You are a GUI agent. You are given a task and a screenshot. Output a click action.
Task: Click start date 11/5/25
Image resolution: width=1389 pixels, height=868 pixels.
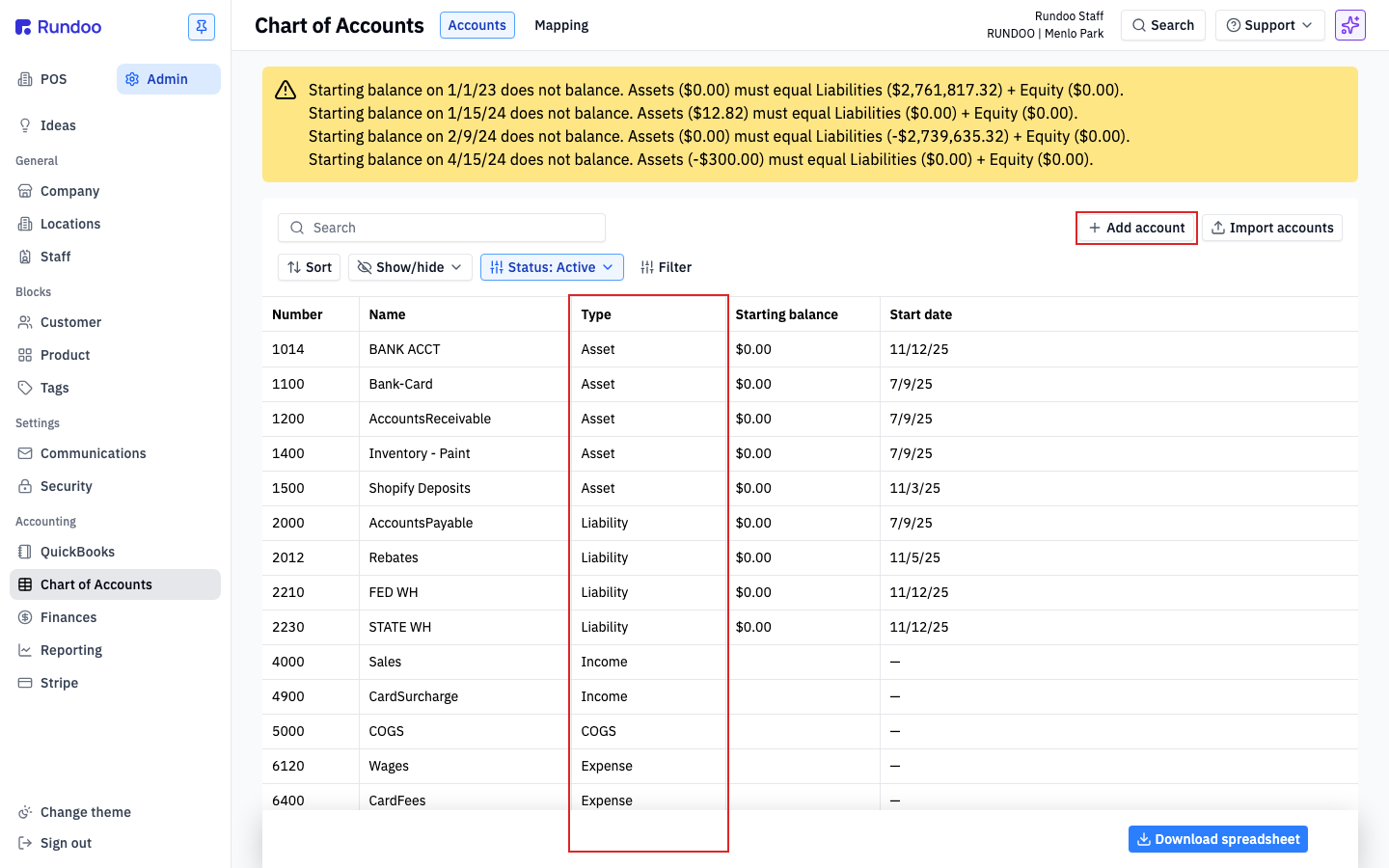tap(914, 557)
